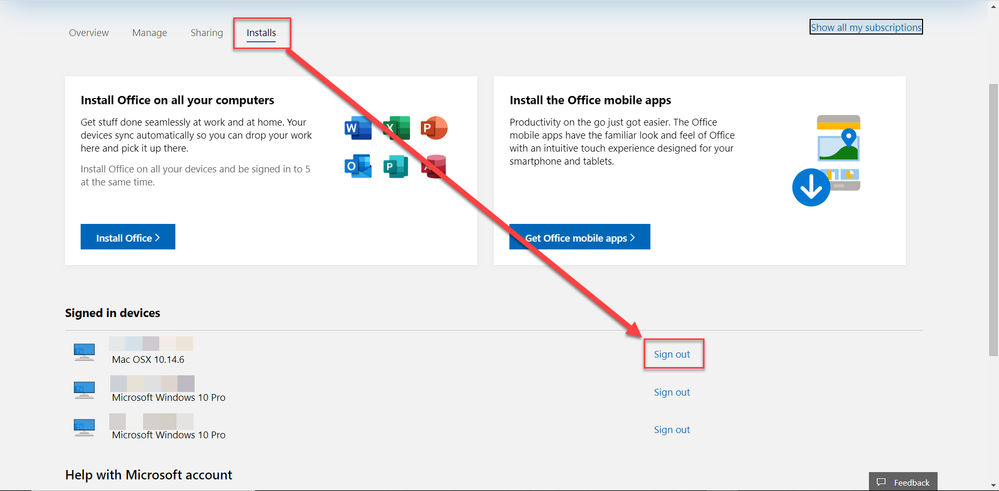The image size is (999, 491).
Task: Click the Mac OSX device computer icon
Action: 84,352
